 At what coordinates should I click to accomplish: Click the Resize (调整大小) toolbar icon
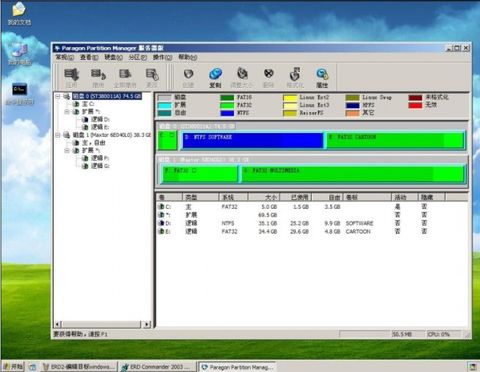point(242,77)
